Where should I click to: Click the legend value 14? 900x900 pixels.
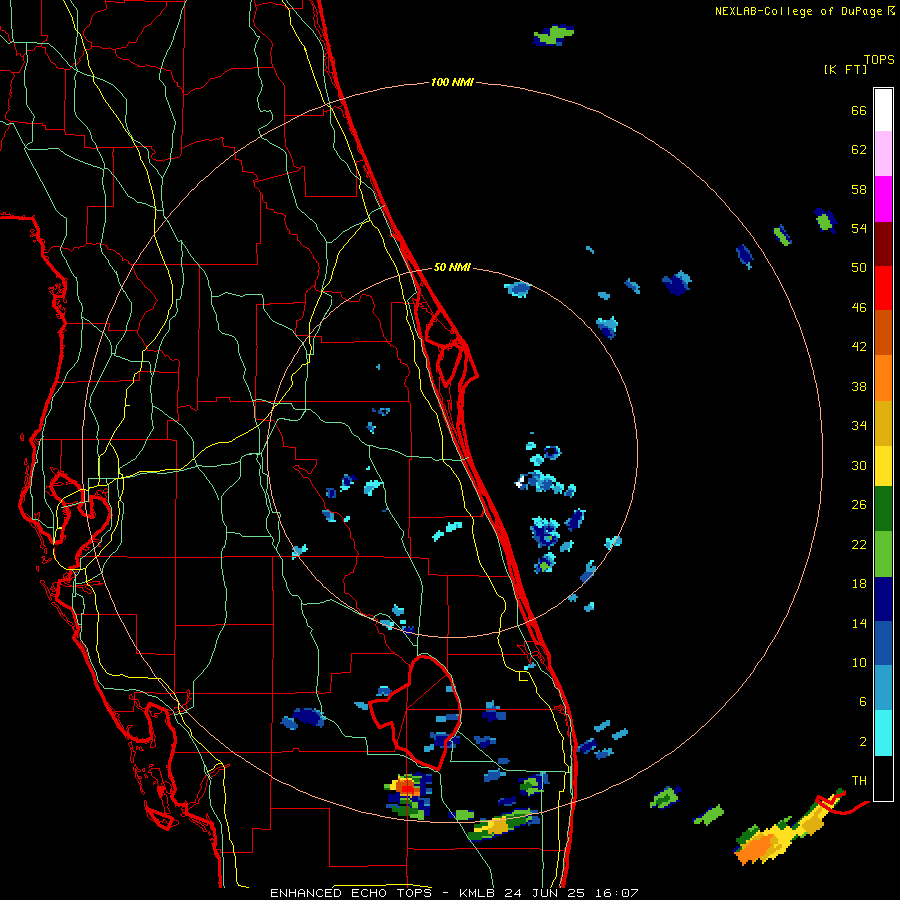click(859, 623)
